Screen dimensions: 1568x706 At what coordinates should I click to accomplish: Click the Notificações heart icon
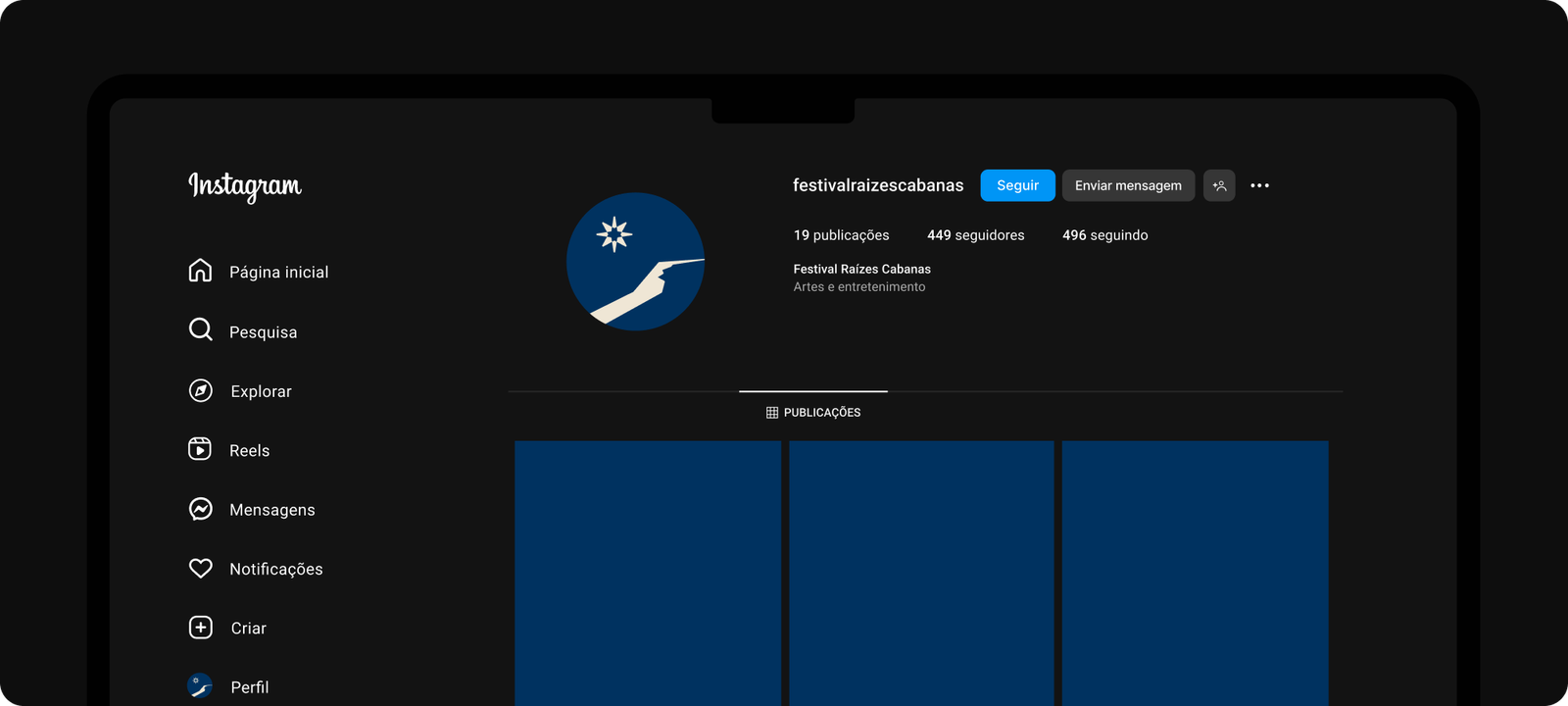(x=200, y=569)
